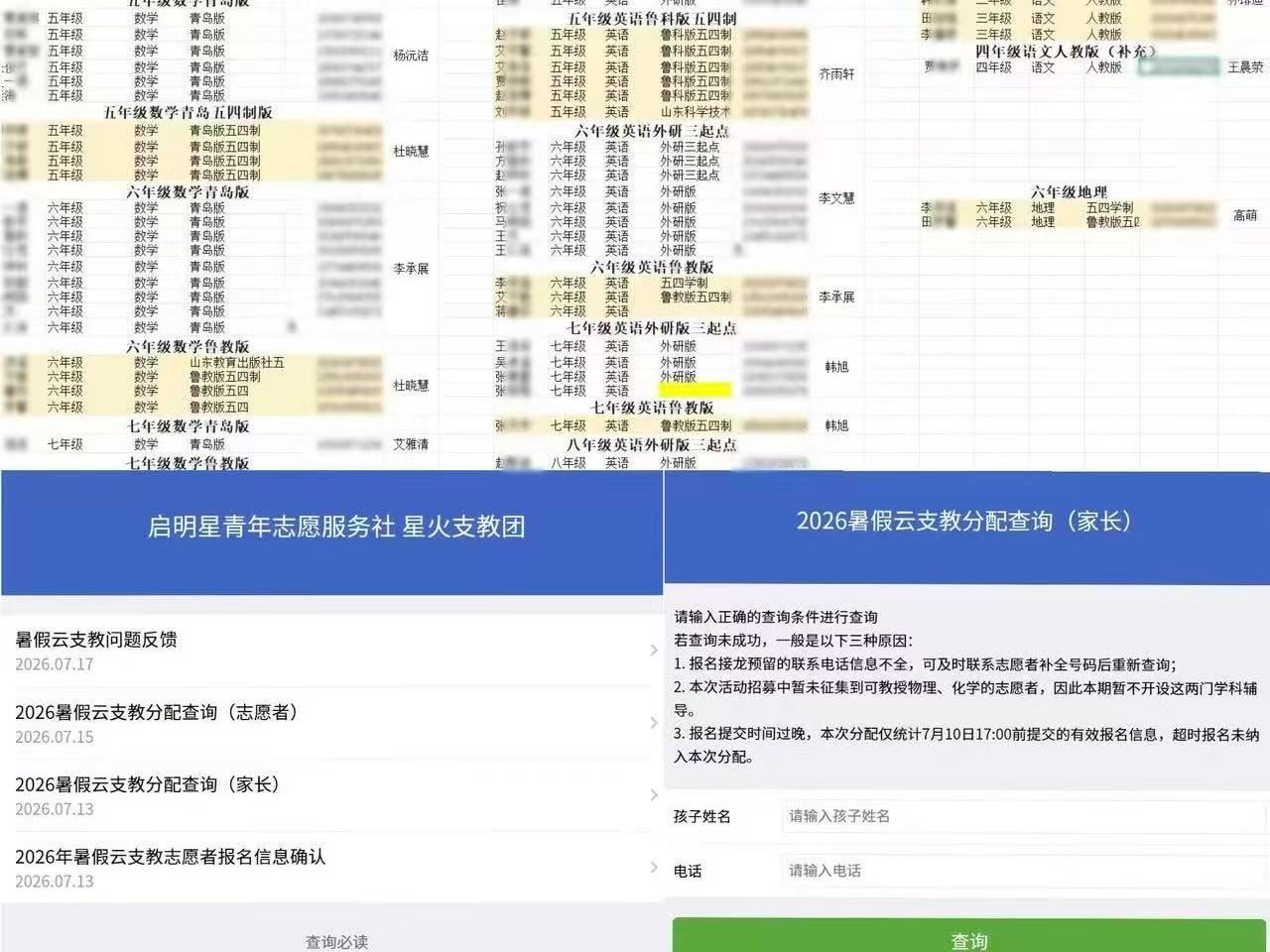Click the green 查询 button
Viewport: 1270px width, 952px height.
(x=969, y=937)
